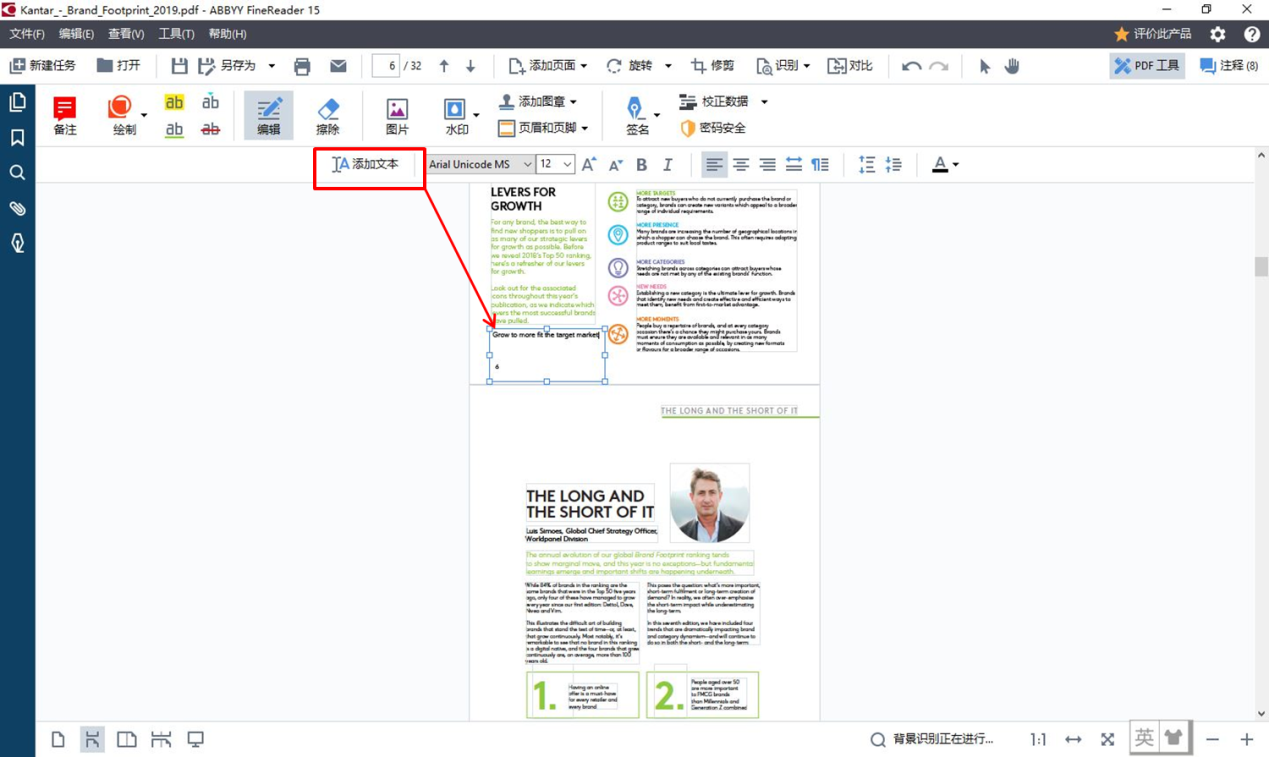Select the Insert text markup tool
Screen dimensions: 1269x757
pos(210,102)
